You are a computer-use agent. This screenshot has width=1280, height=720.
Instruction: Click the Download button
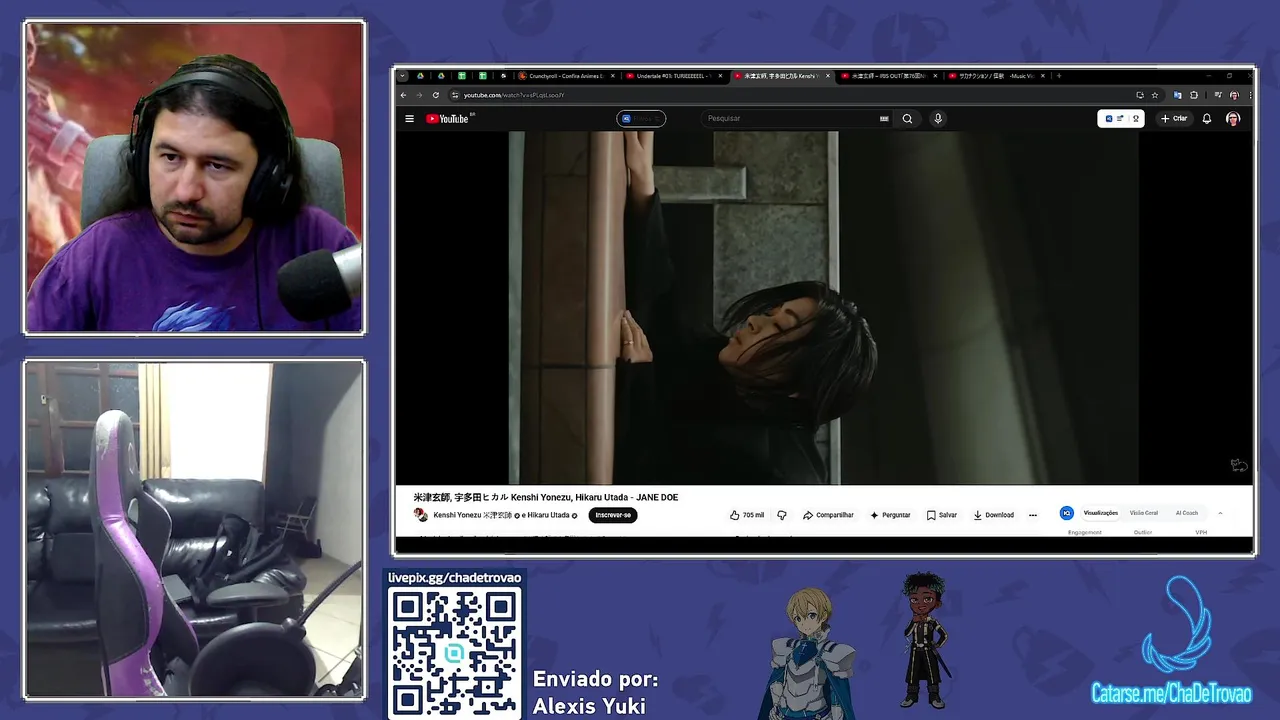tap(994, 515)
